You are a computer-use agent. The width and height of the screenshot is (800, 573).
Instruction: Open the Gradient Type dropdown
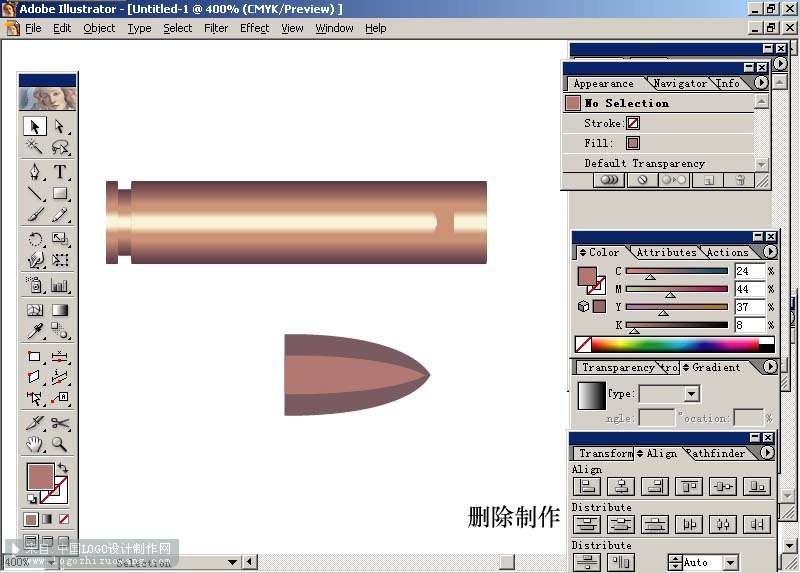click(692, 393)
